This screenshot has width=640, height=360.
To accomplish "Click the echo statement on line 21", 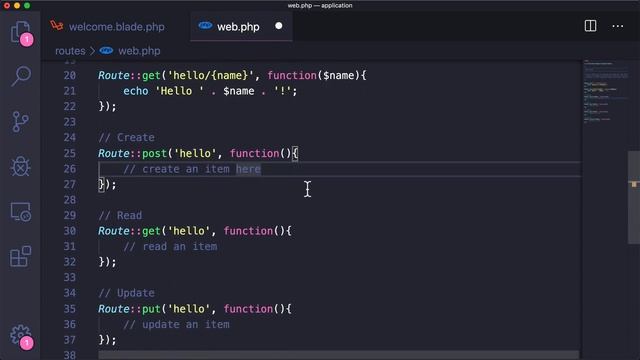I will (136, 91).
